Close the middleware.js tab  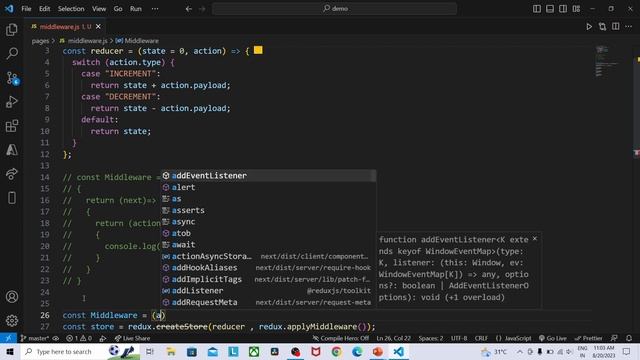pos(98,27)
